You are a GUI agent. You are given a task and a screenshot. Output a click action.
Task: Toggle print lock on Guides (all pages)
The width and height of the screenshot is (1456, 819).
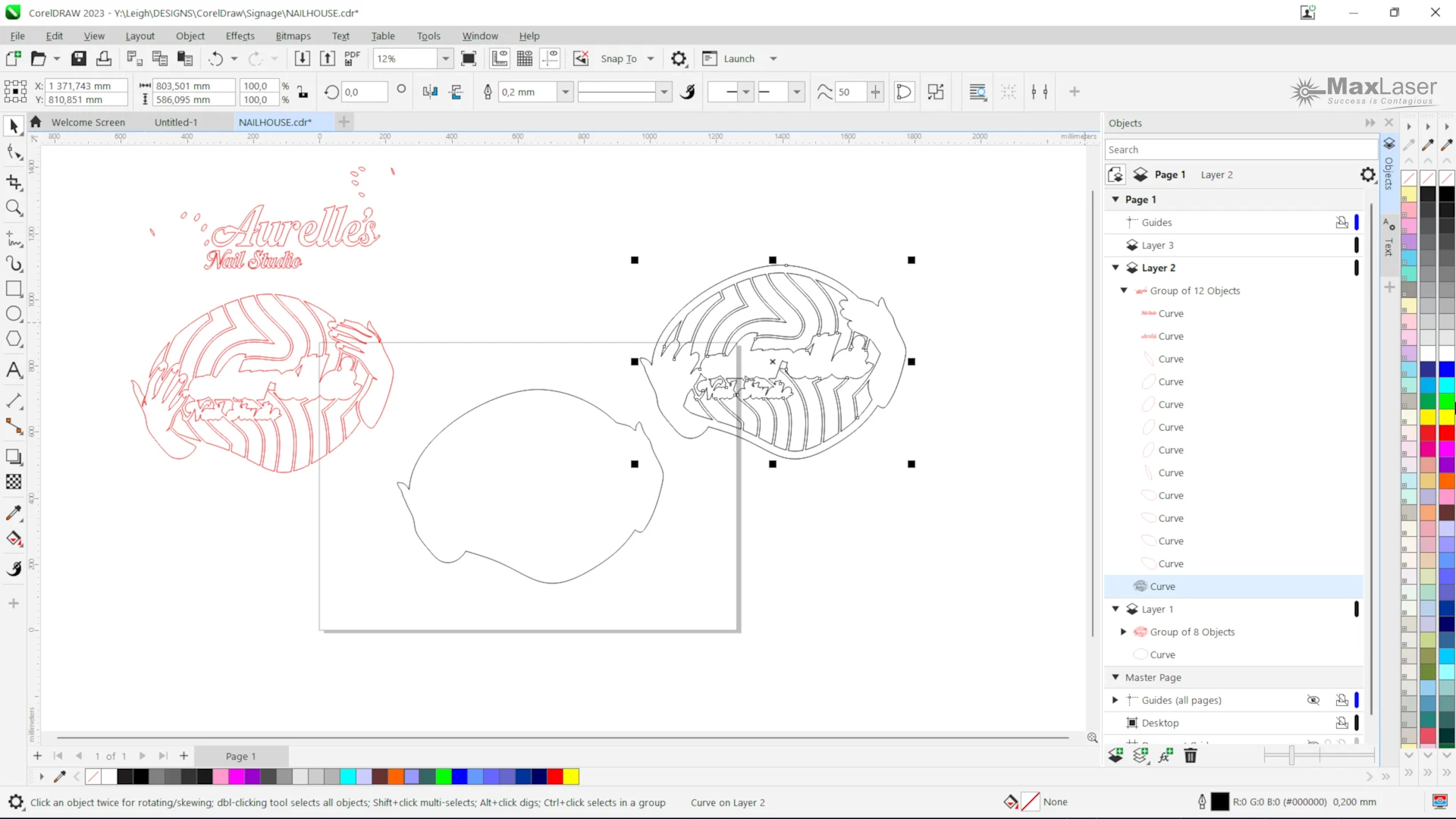(1341, 700)
